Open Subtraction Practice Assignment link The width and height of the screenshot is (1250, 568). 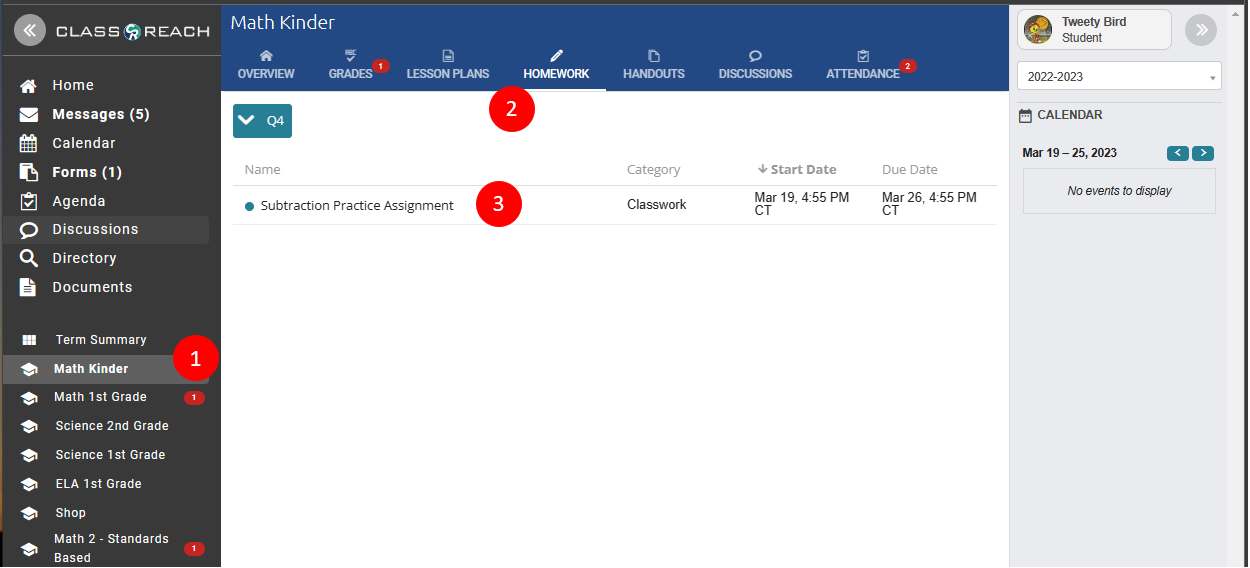click(x=357, y=206)
